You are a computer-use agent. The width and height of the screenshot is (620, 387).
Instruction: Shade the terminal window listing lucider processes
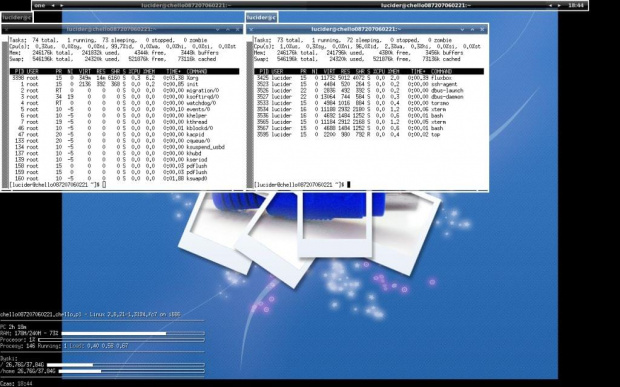462,29
